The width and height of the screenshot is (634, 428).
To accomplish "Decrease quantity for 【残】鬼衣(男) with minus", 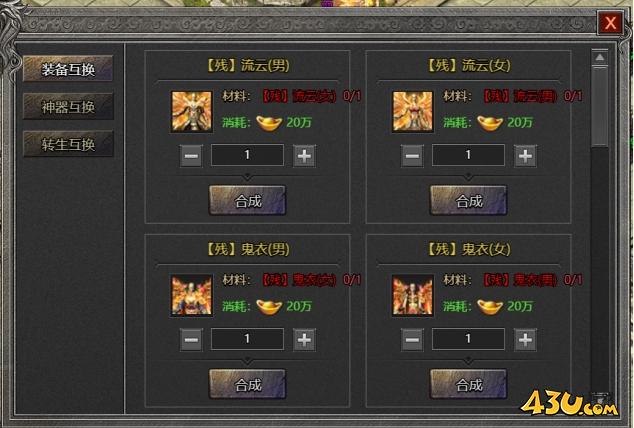I will [191, 339].
